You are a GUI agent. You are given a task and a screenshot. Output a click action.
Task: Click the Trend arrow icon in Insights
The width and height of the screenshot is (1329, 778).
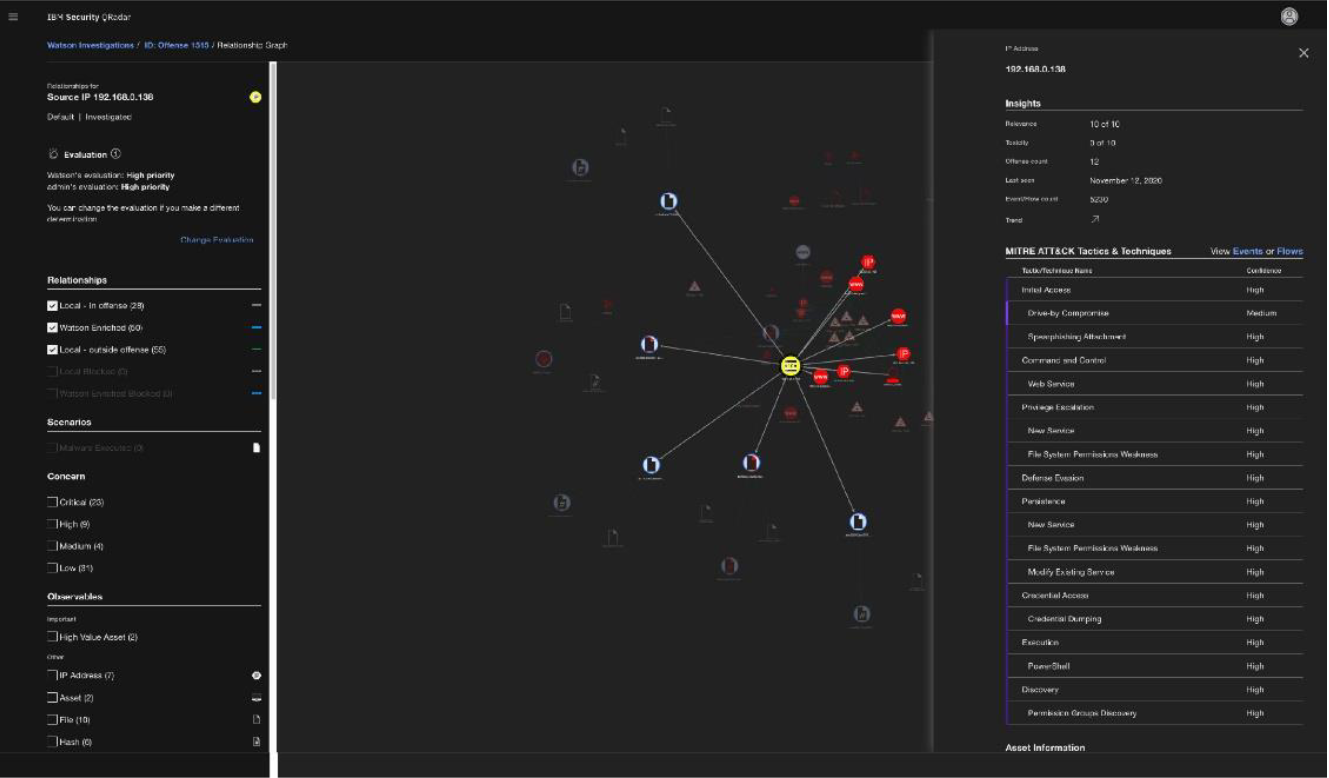pos(1094,219)
